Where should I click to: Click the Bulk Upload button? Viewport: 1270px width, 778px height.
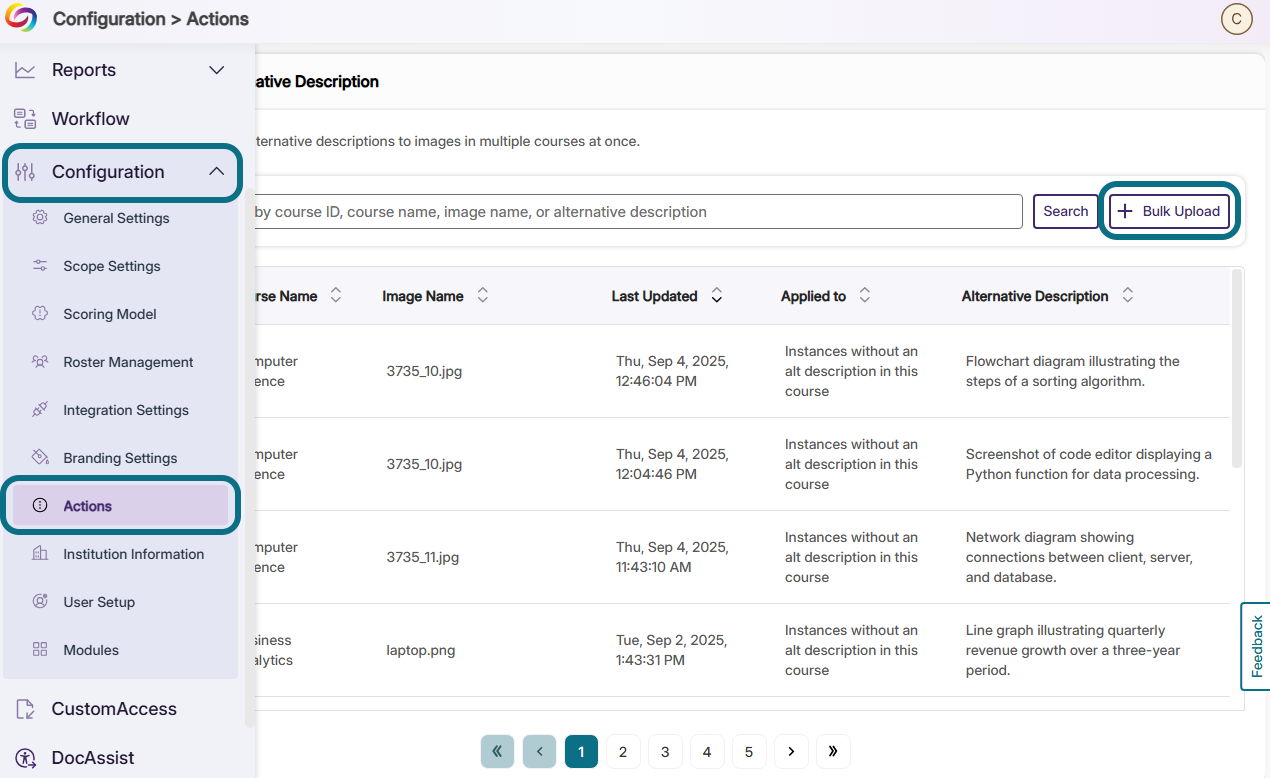click(1169, 211)
